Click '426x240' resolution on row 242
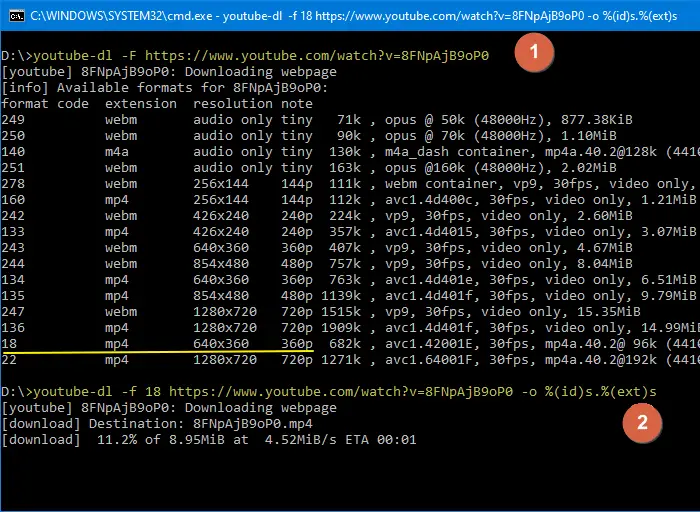Image resolution: width=700 pixels, height=512 pixels. pos(221,216)
